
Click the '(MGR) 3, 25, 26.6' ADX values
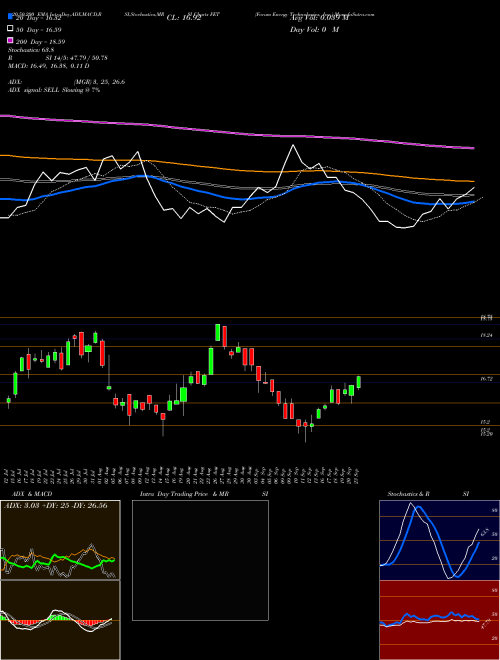tap(99, 82)
